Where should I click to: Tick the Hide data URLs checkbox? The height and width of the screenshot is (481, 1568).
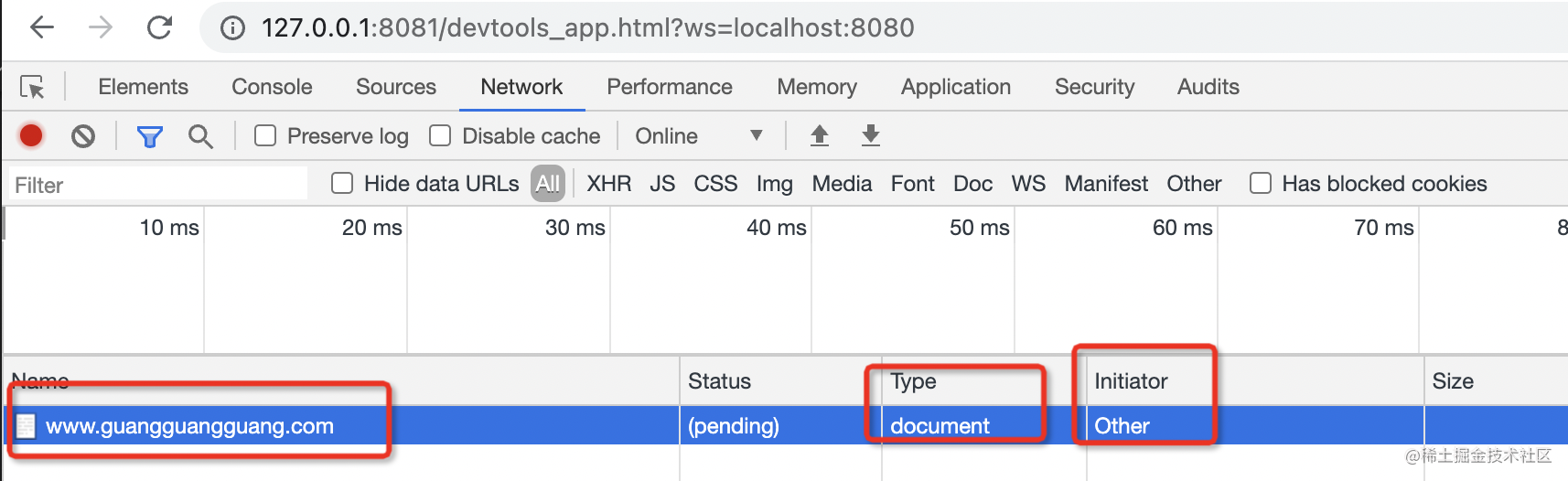[342, 184]
